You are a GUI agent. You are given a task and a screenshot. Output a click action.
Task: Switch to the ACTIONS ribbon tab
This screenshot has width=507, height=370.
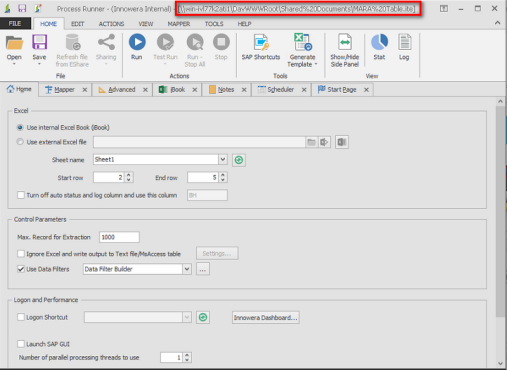click(111, 24)
